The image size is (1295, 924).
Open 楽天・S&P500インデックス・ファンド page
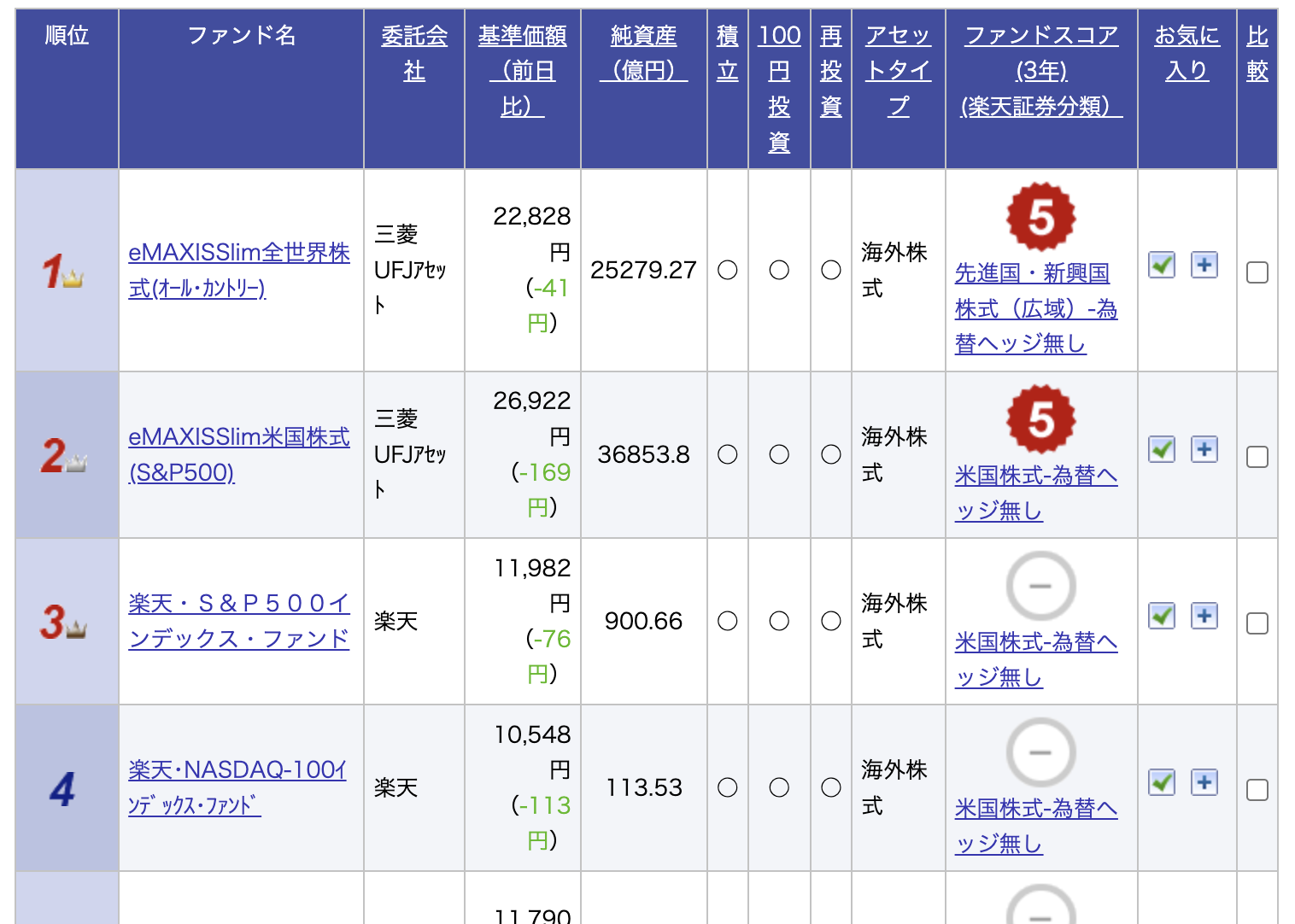239,621
